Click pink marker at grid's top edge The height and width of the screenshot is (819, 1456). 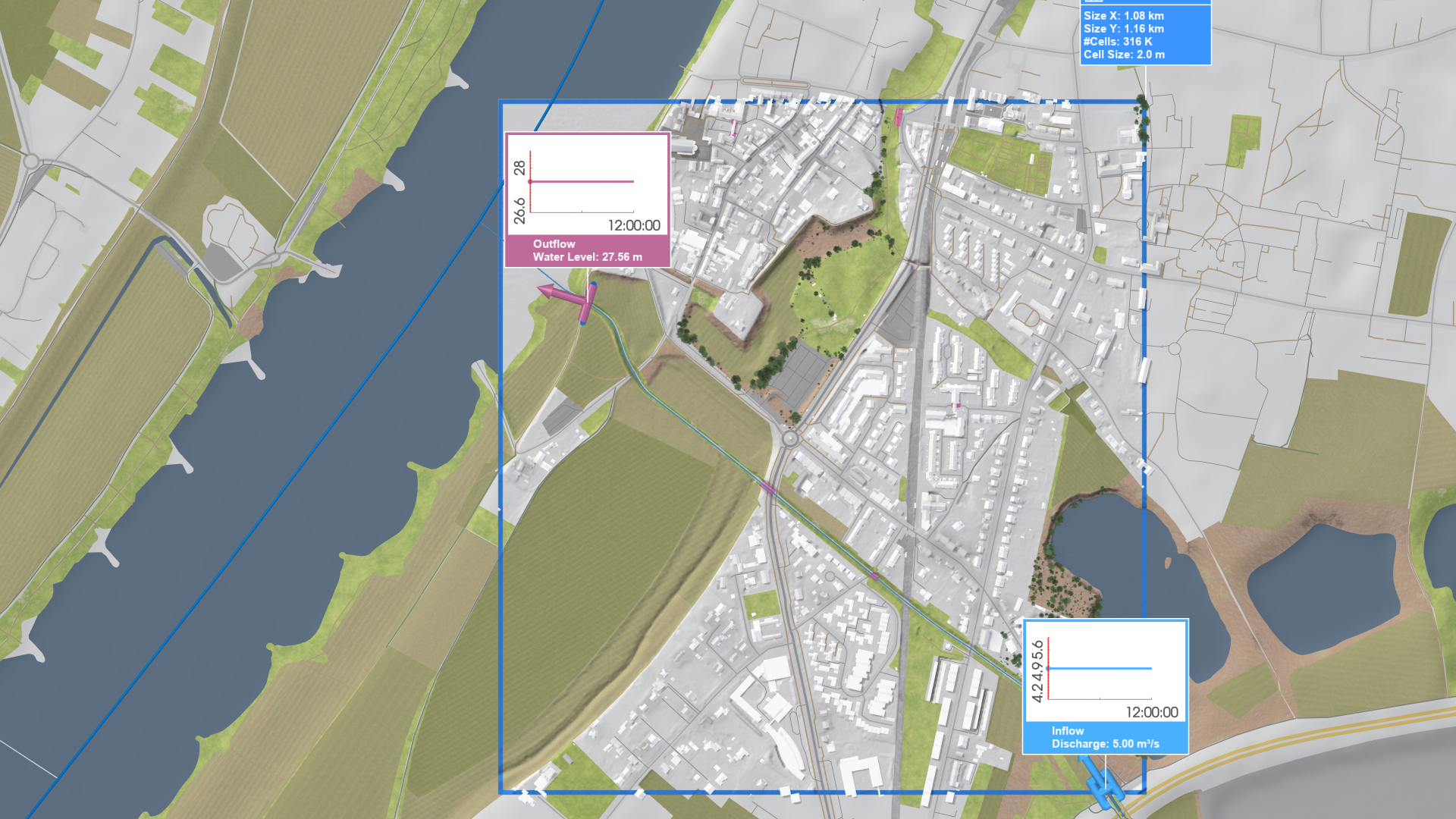899,116
